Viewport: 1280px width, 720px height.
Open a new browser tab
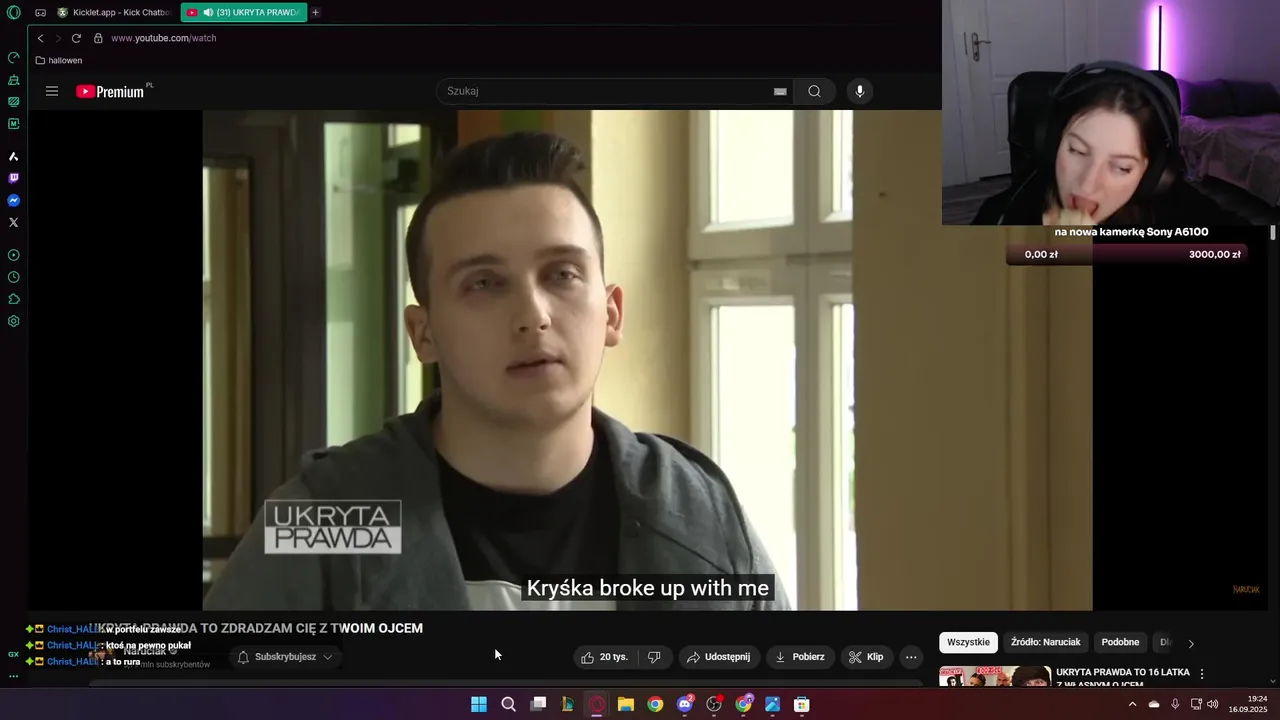(x=316, y=12)
